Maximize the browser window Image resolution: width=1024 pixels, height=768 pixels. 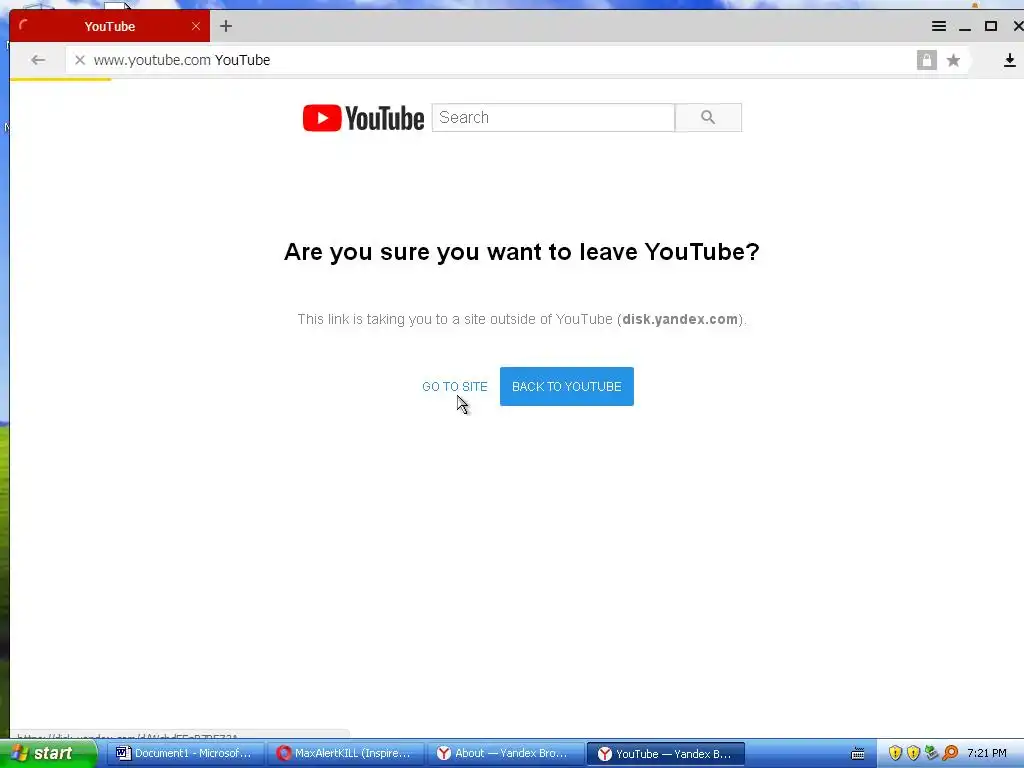pos(991,26)
